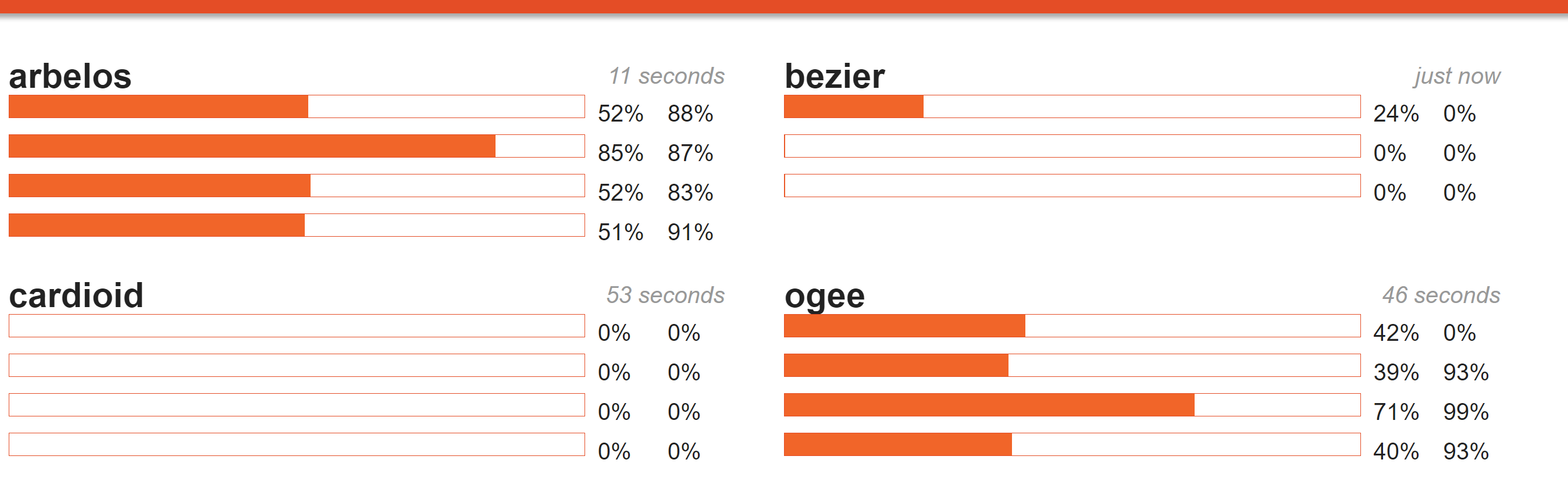The height and width of the screenshot is (481, 1568).
Task: Click ogee progress bar showing 71%
Action: tap(1072, 405)
